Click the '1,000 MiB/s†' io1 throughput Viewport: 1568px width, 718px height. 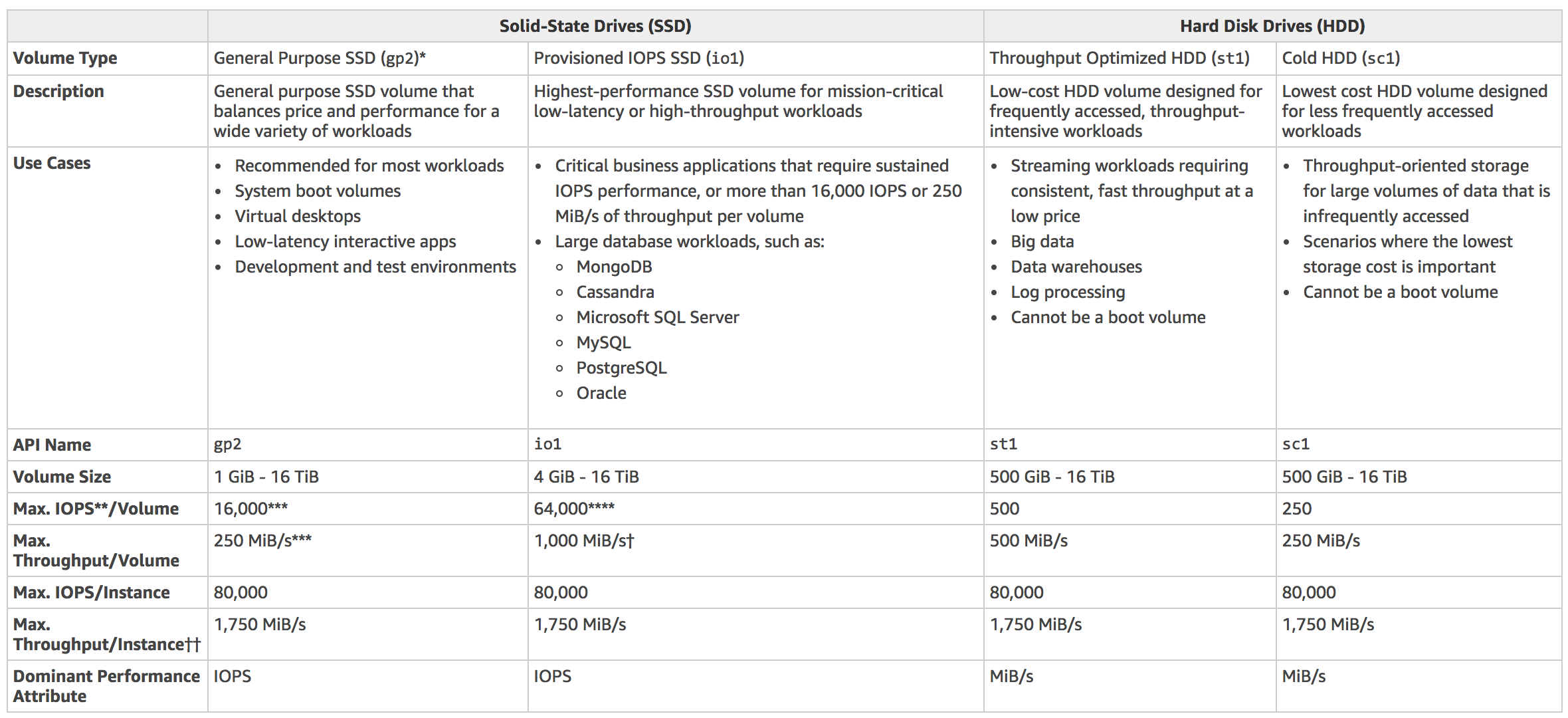584,540
